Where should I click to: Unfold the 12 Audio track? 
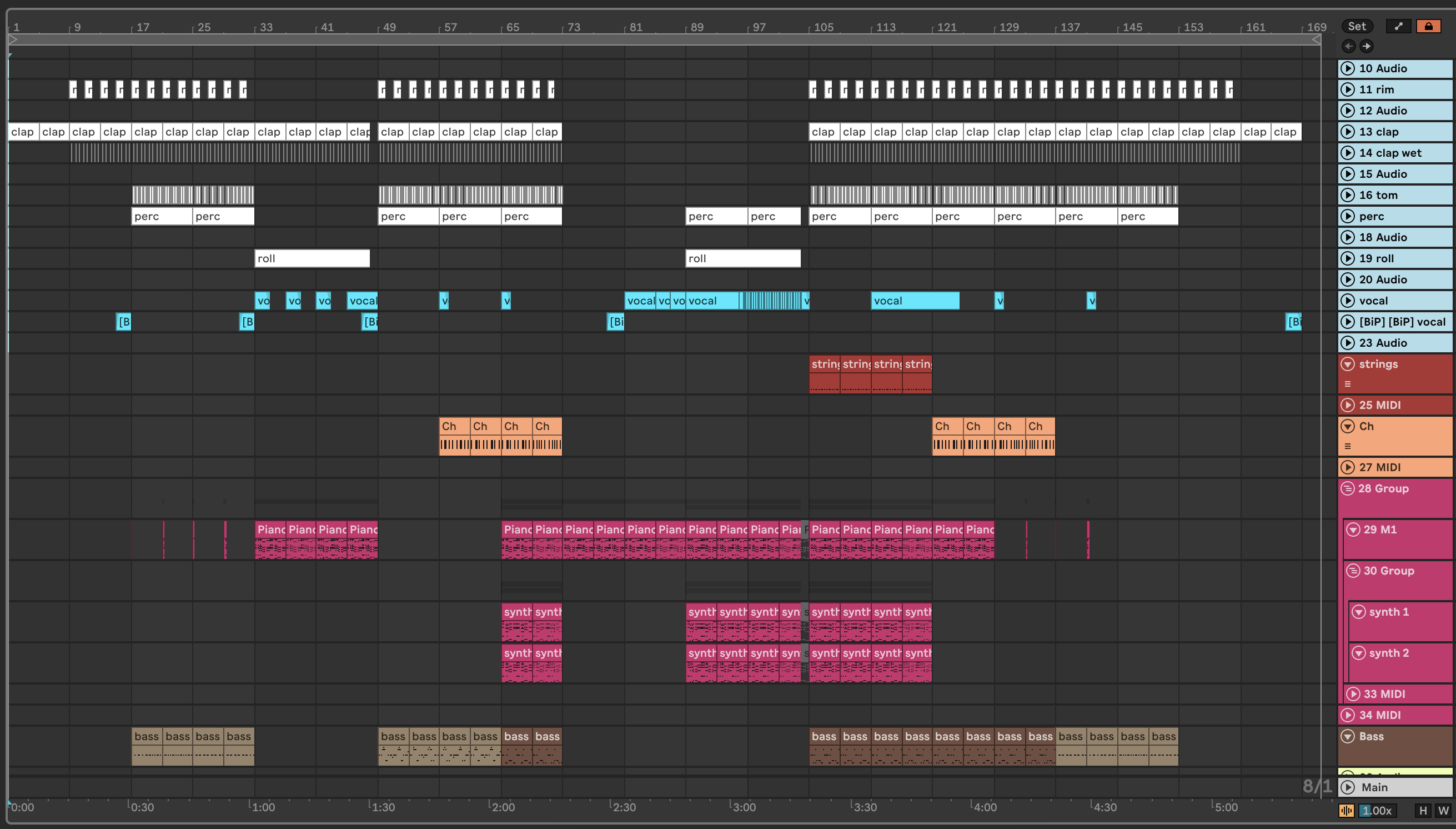pyautogui.click(x=1347, y=111)
